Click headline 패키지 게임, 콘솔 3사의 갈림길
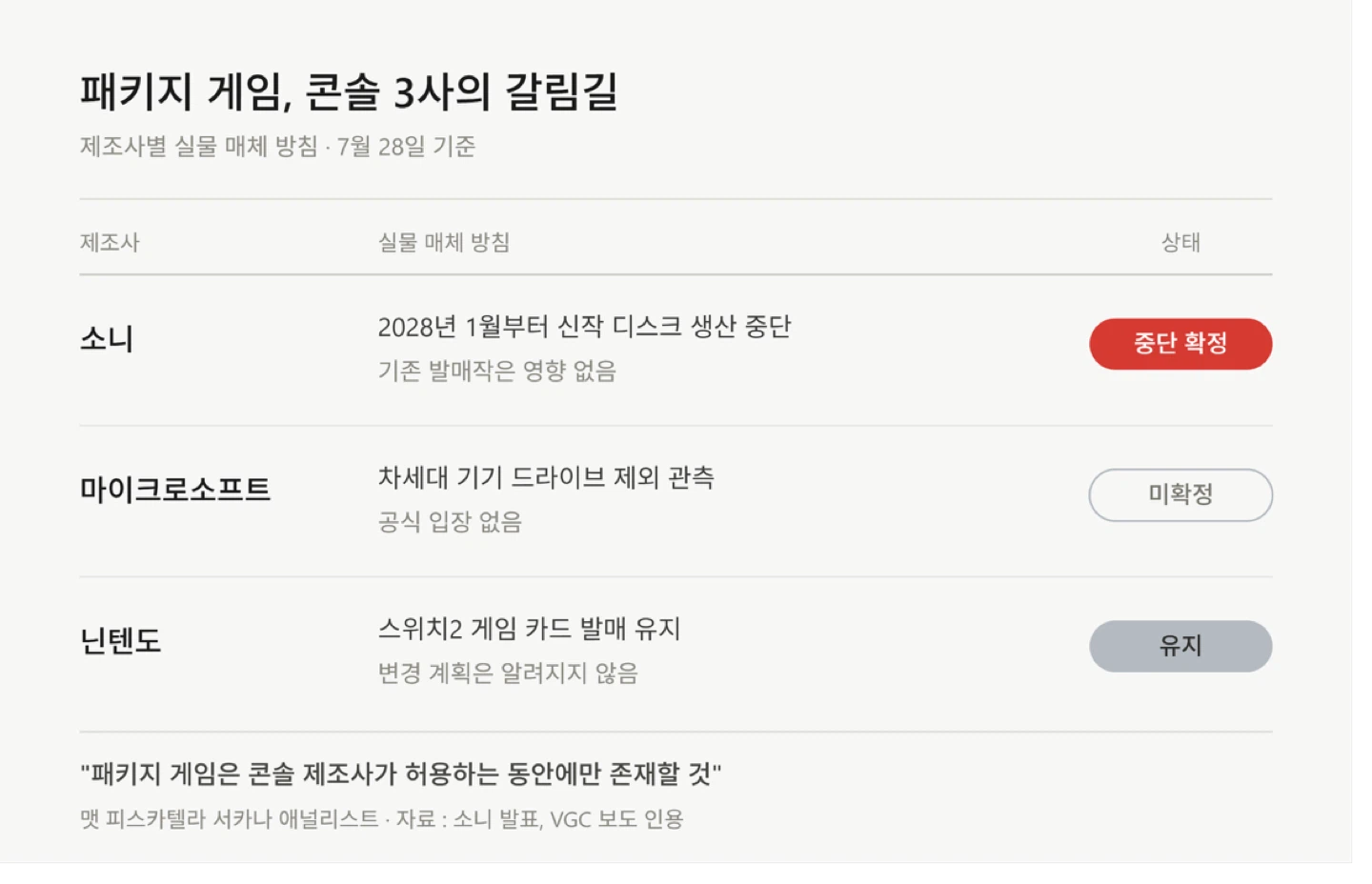This screenshot has height=884, width=1372. pyautogui.click(x=350, y=92)
